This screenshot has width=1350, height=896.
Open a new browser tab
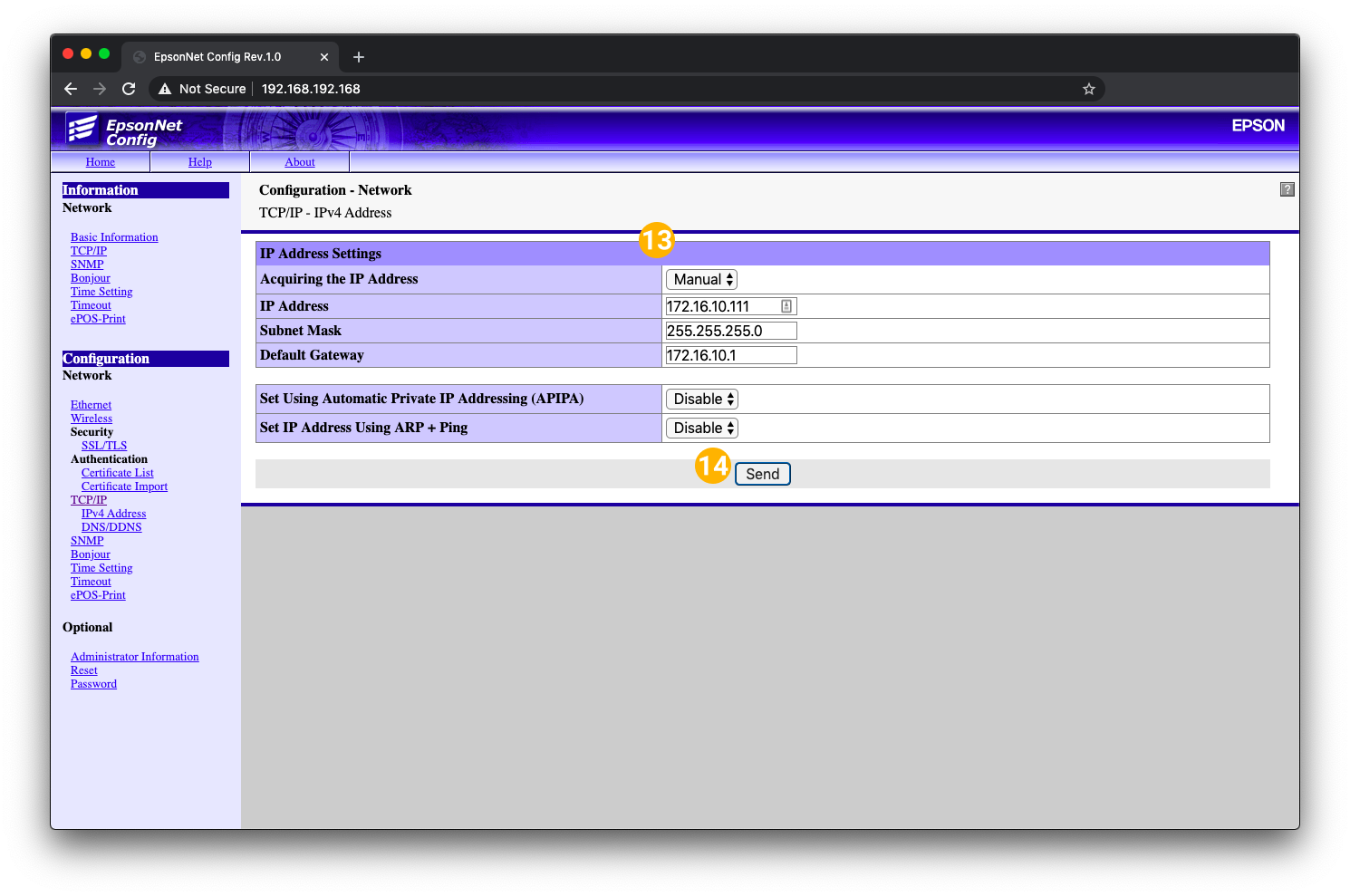[x=359, y=57]
